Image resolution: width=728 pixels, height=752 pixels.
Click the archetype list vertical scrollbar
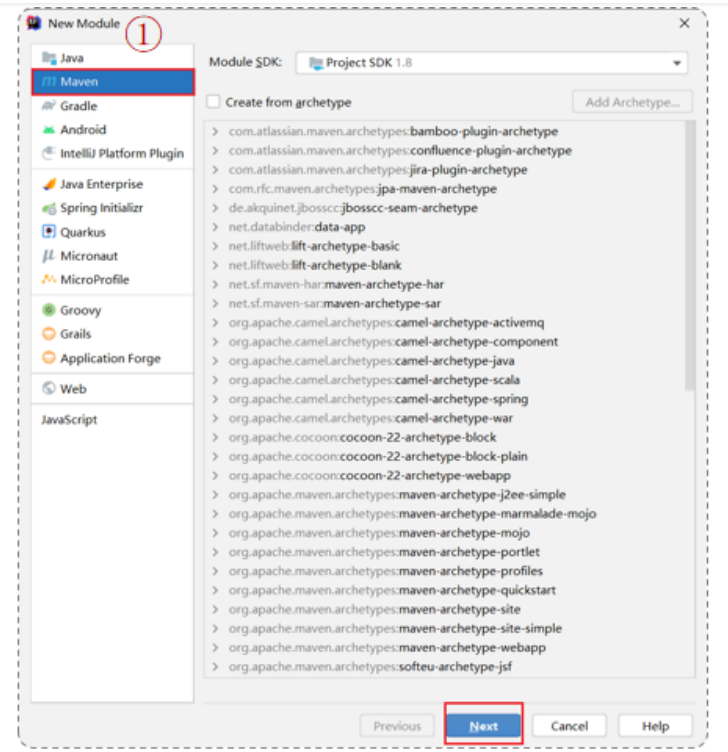tap(690, 256)
